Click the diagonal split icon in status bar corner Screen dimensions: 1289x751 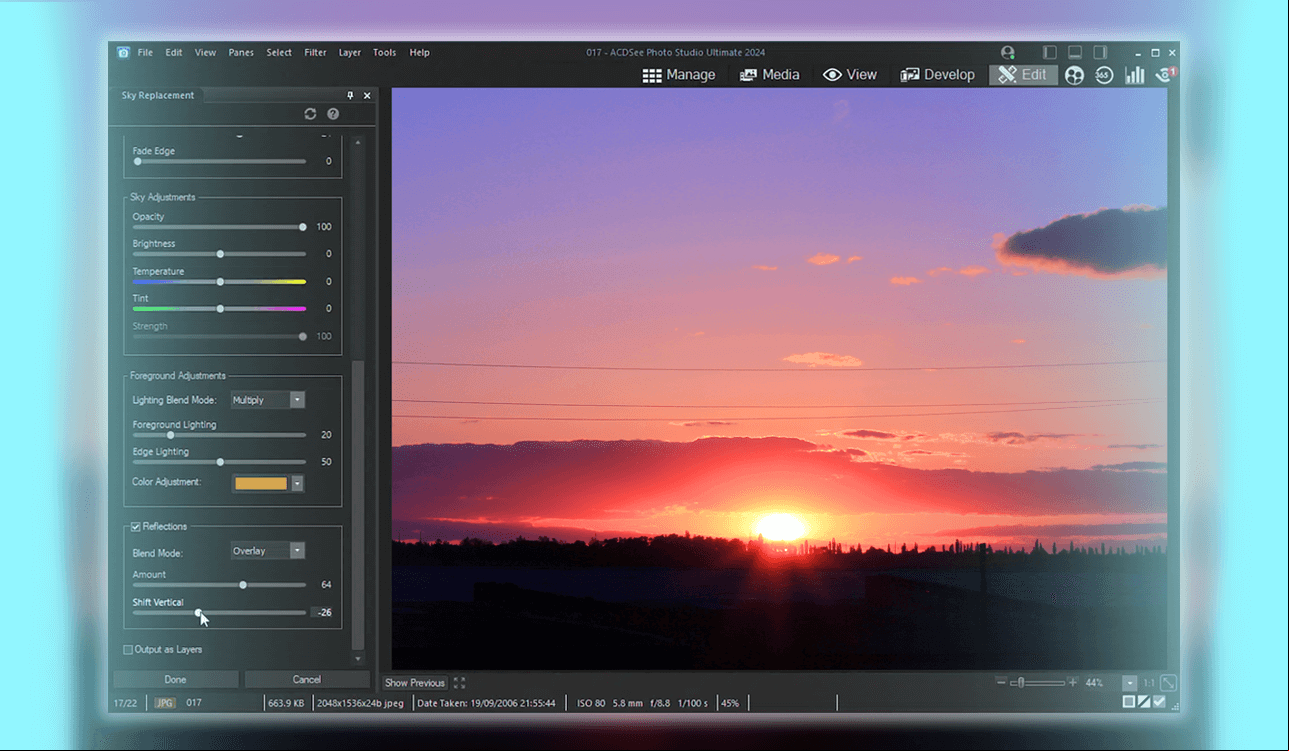pyautogui.click(x=1144, y=702)
